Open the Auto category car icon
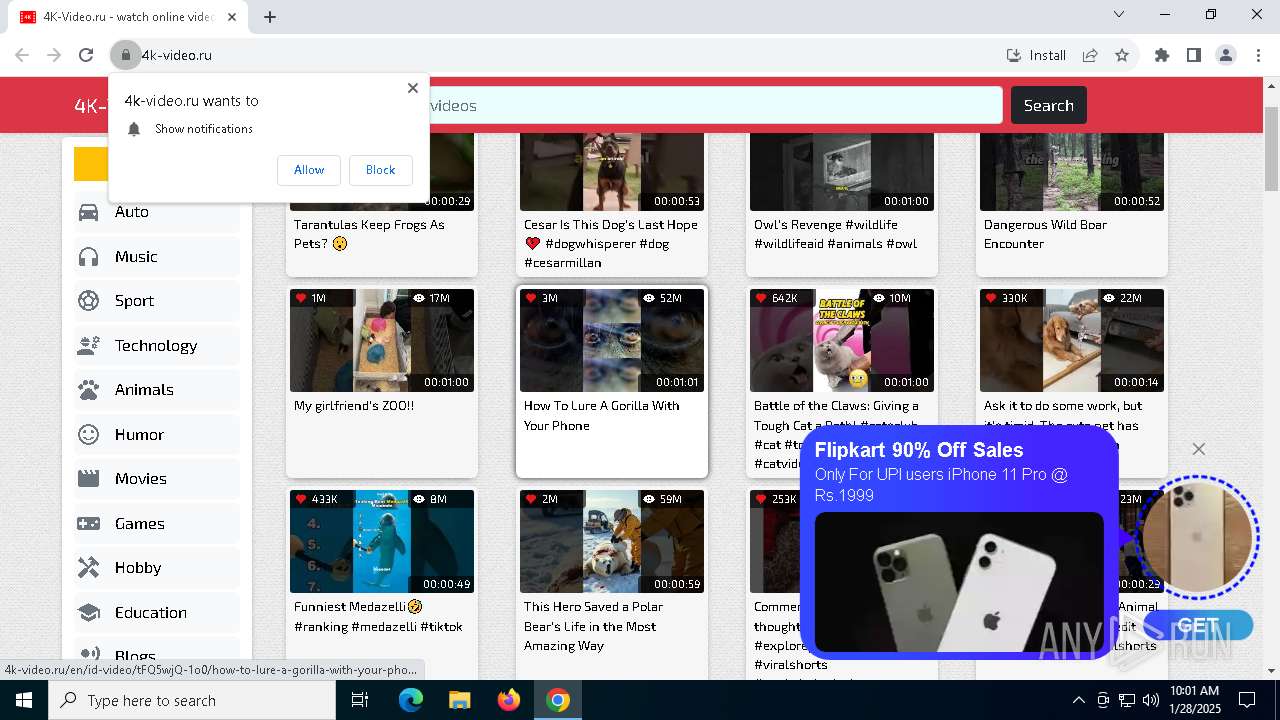This screenshot has height=720, width=1280. 89,212
